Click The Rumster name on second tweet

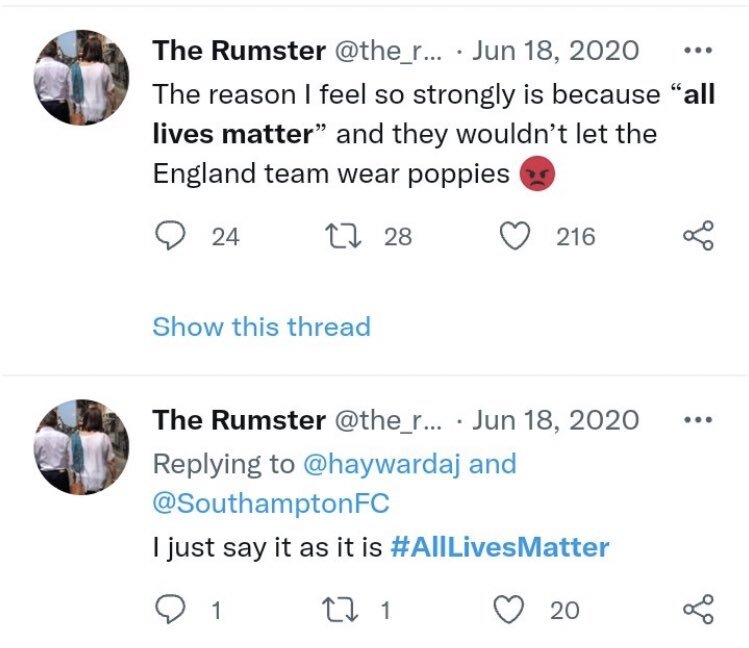click(x=239, y=420)
